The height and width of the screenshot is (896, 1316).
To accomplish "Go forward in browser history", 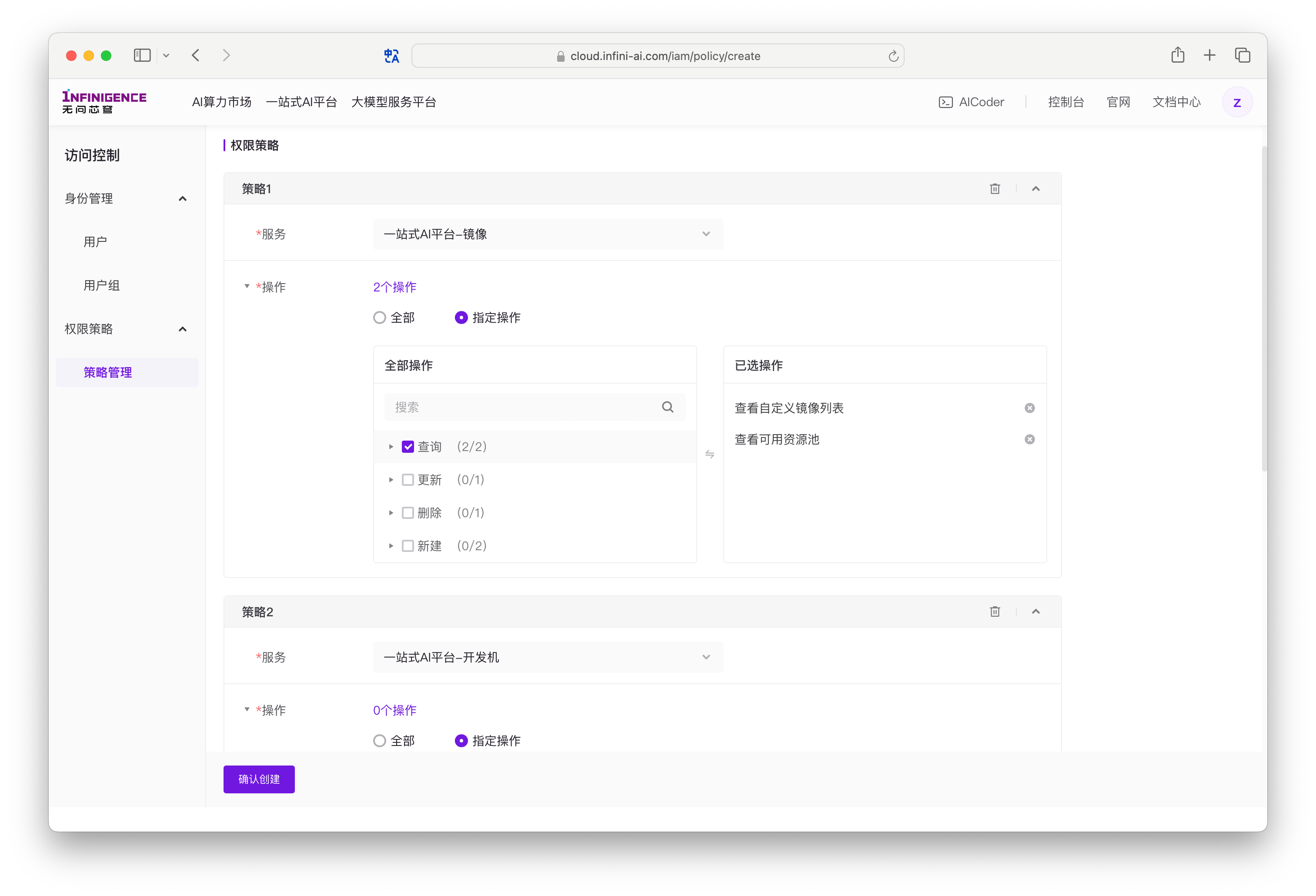I will click(x=227, y=55).
